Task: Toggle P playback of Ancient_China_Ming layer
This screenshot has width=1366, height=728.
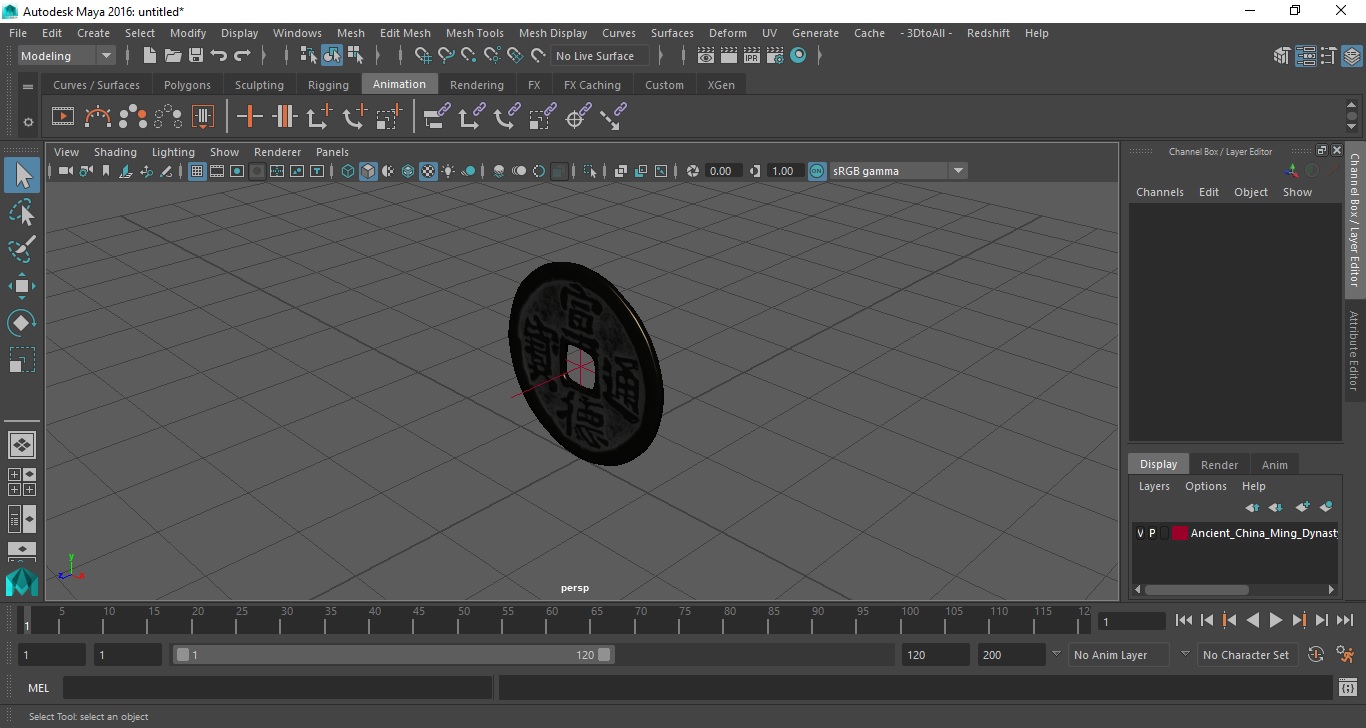Action: [1152, 534]
